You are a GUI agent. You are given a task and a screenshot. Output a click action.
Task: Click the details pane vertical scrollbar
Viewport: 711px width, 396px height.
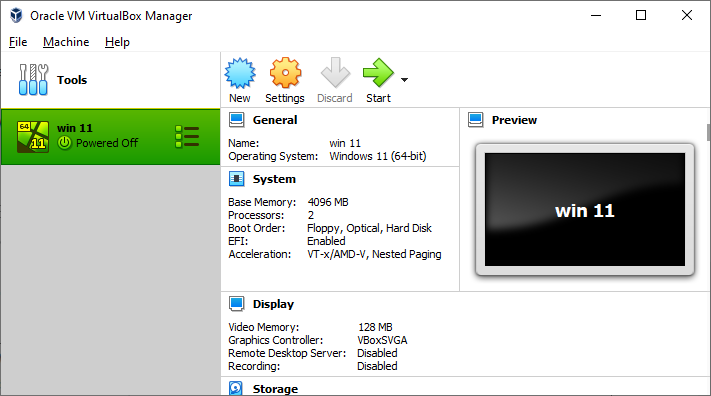click(x=708, y=132)
